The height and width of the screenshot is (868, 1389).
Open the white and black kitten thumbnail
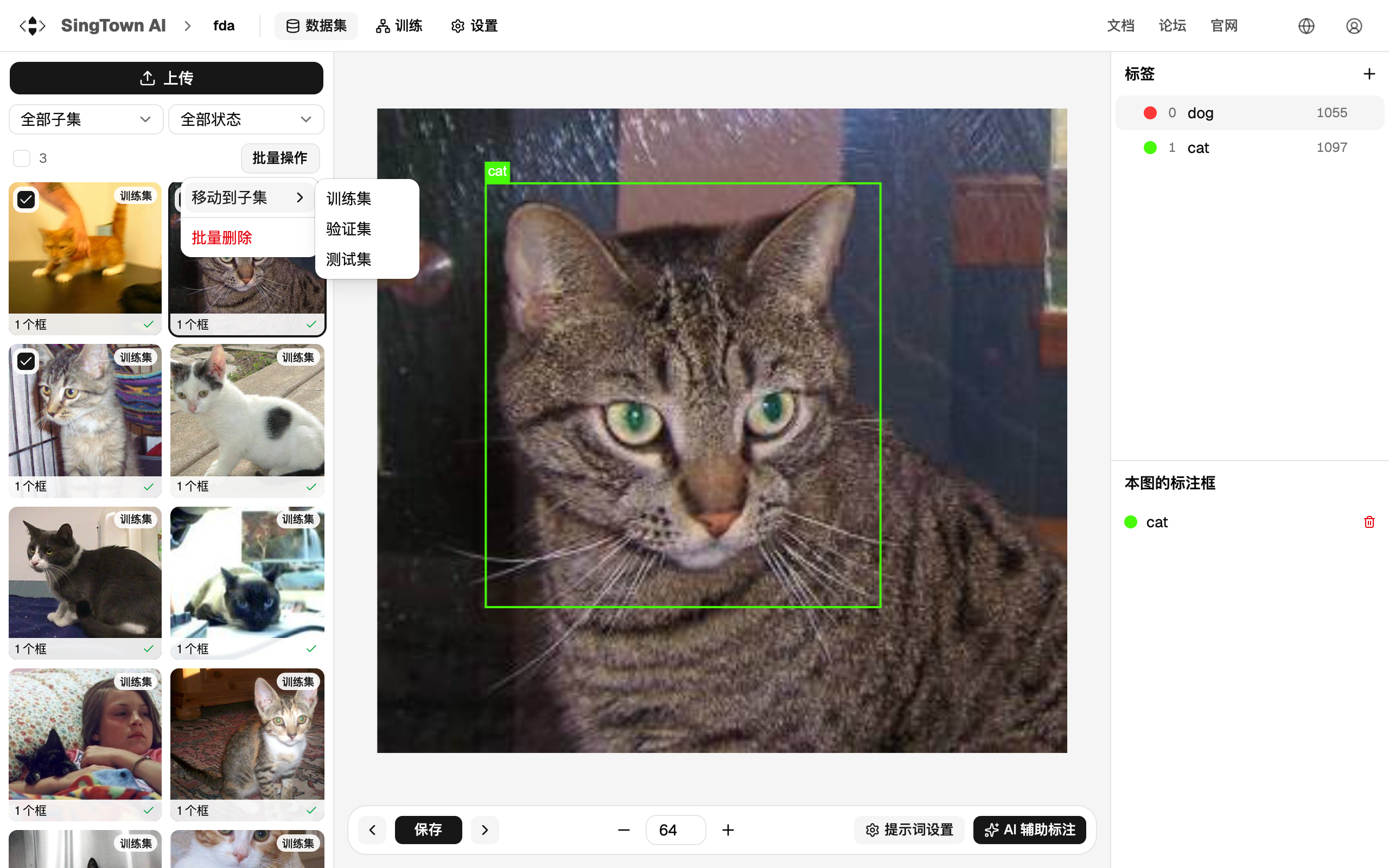point(247,421)
